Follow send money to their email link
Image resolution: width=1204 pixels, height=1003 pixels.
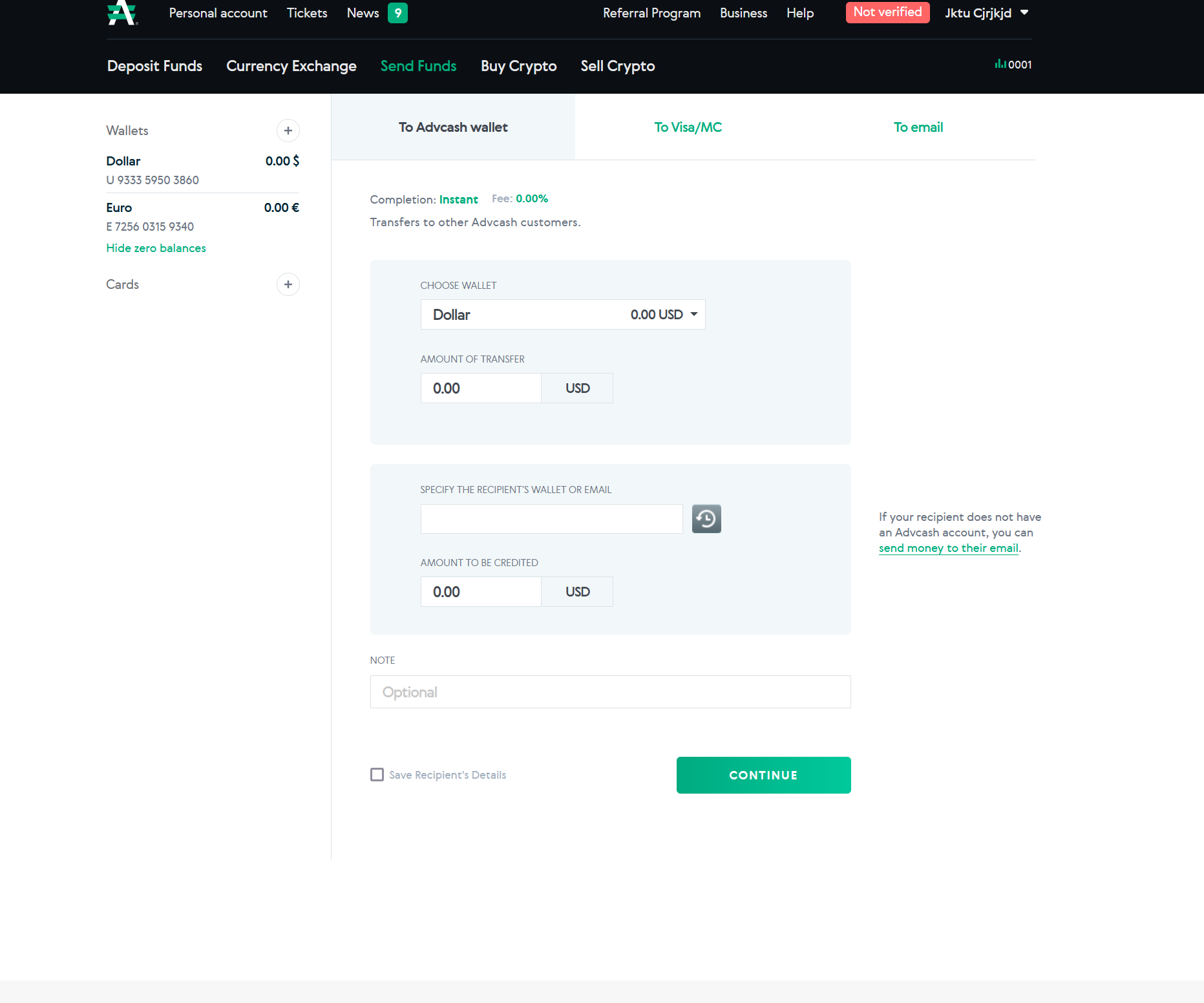click(949, 548)
